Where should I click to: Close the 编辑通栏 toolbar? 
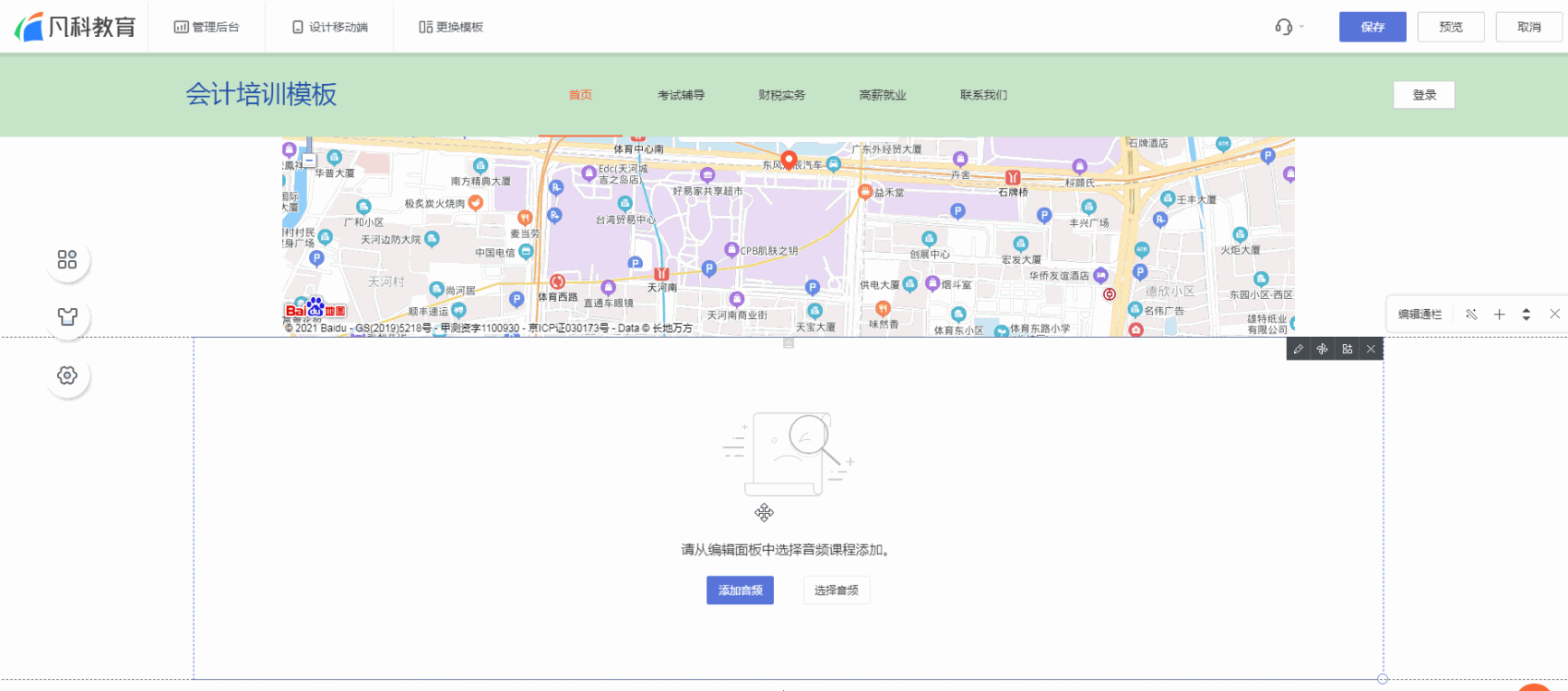1554,315
